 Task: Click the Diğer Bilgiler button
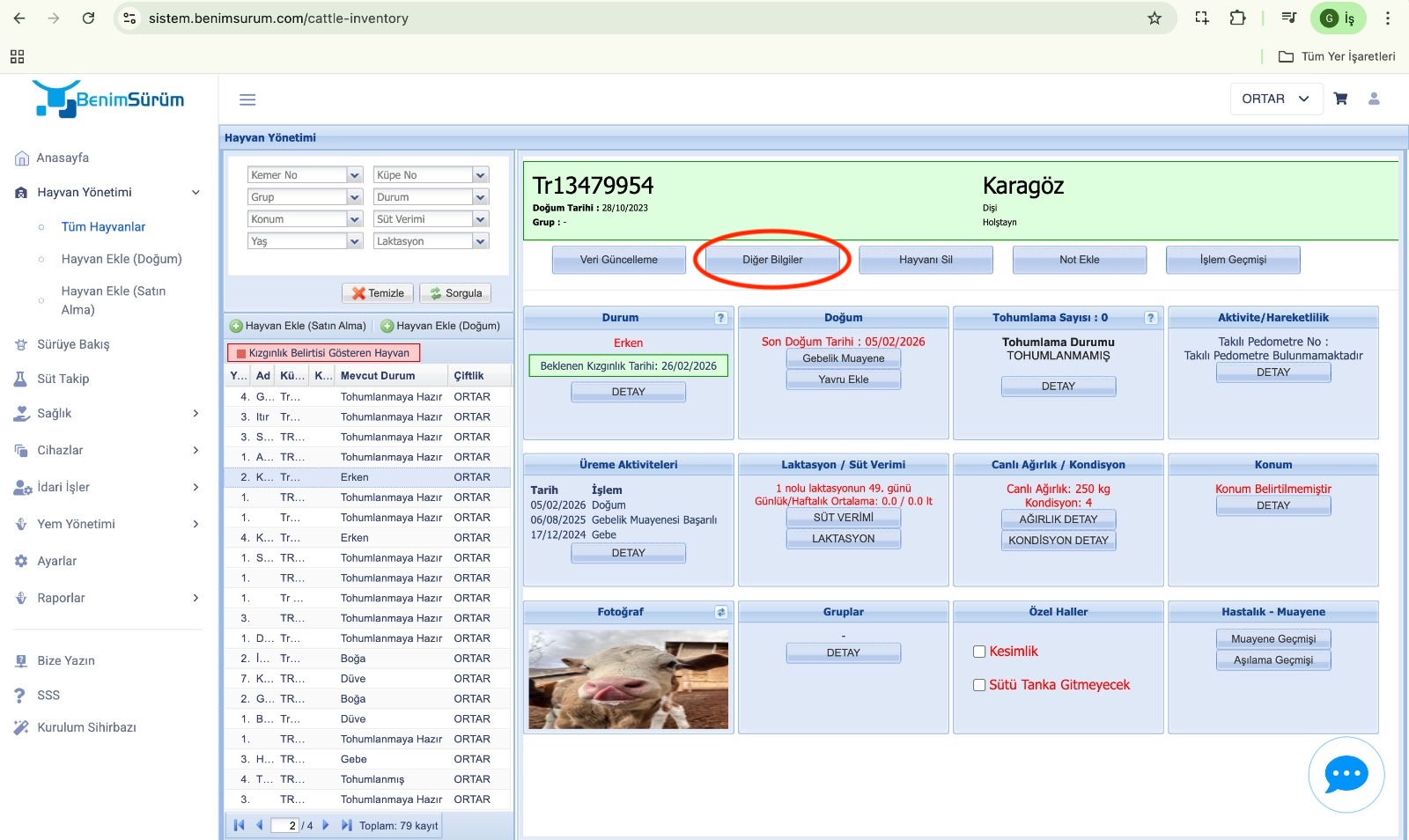pos(772,260)
